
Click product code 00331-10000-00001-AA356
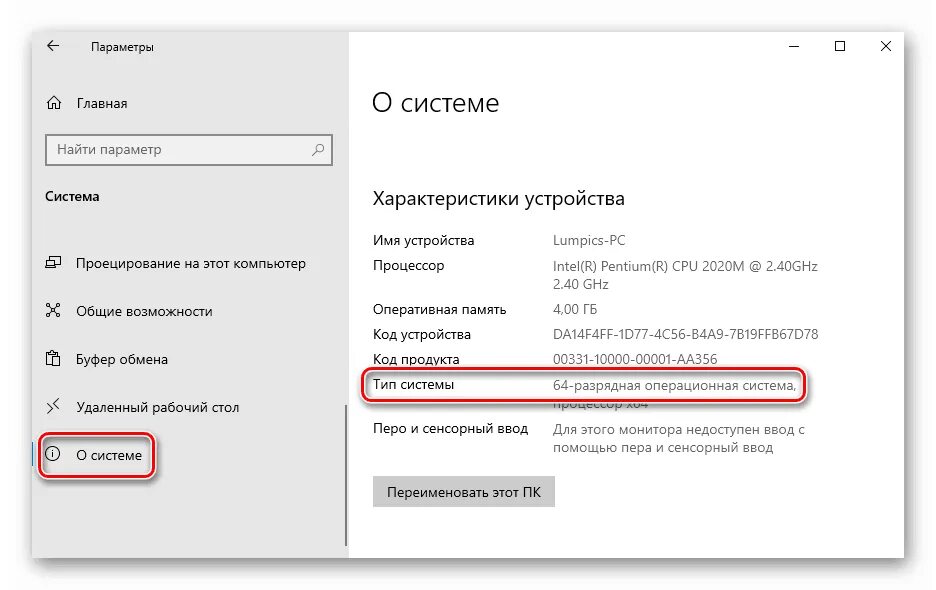coord(635,359)
